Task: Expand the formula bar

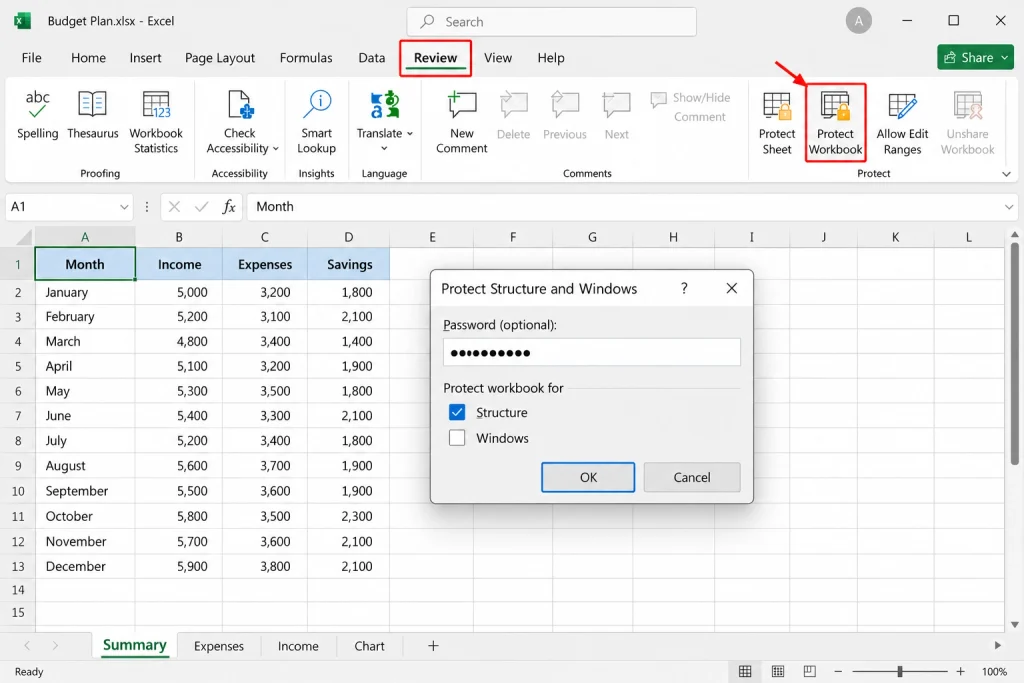Action: click(x=1009, y=207)
